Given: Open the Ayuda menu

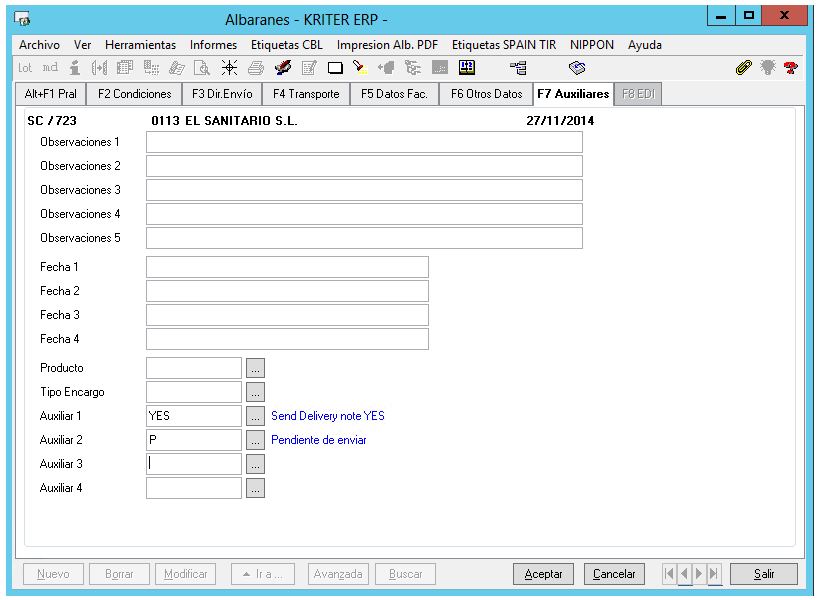Looking at the screenshot, I should [644, 45].
